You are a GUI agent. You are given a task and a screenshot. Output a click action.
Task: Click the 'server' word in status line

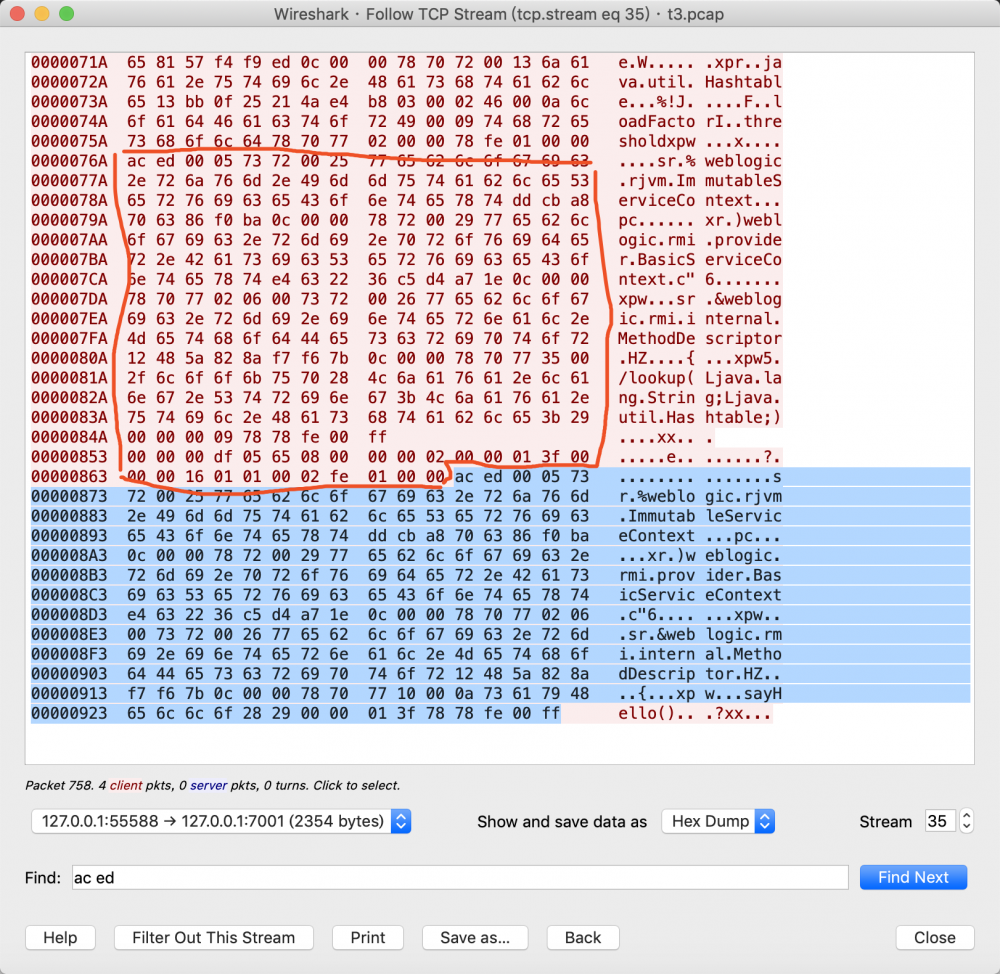209,785
